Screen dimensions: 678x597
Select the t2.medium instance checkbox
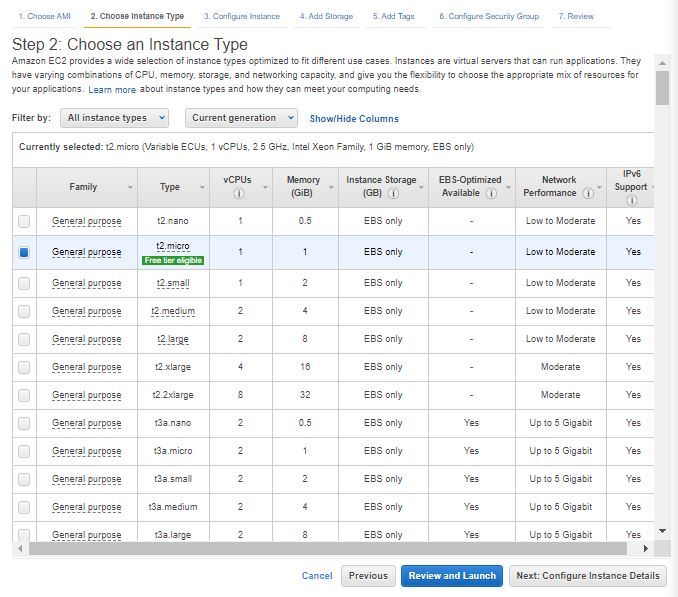coord(24,311)
